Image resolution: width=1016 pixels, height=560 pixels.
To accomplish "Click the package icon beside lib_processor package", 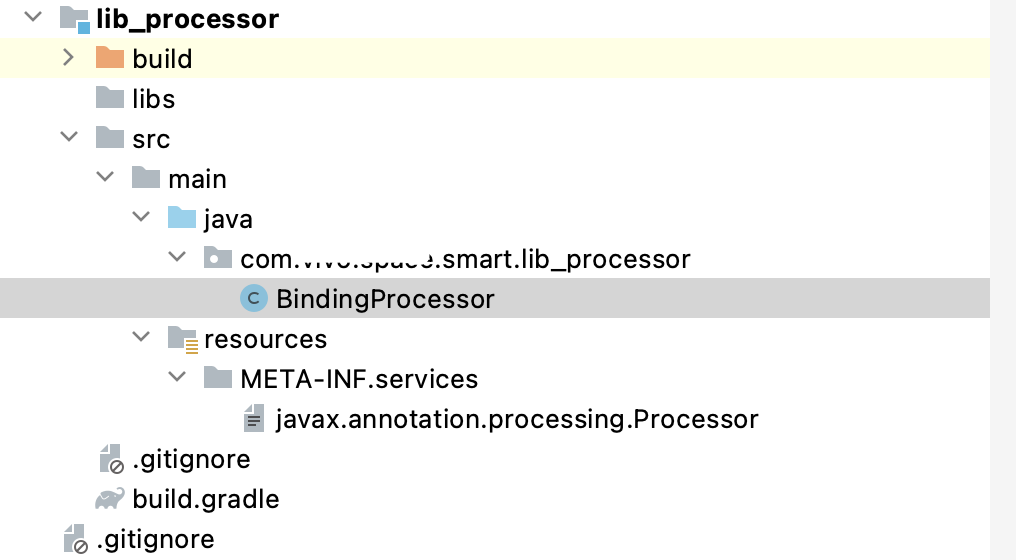I will tap(218, 258).
